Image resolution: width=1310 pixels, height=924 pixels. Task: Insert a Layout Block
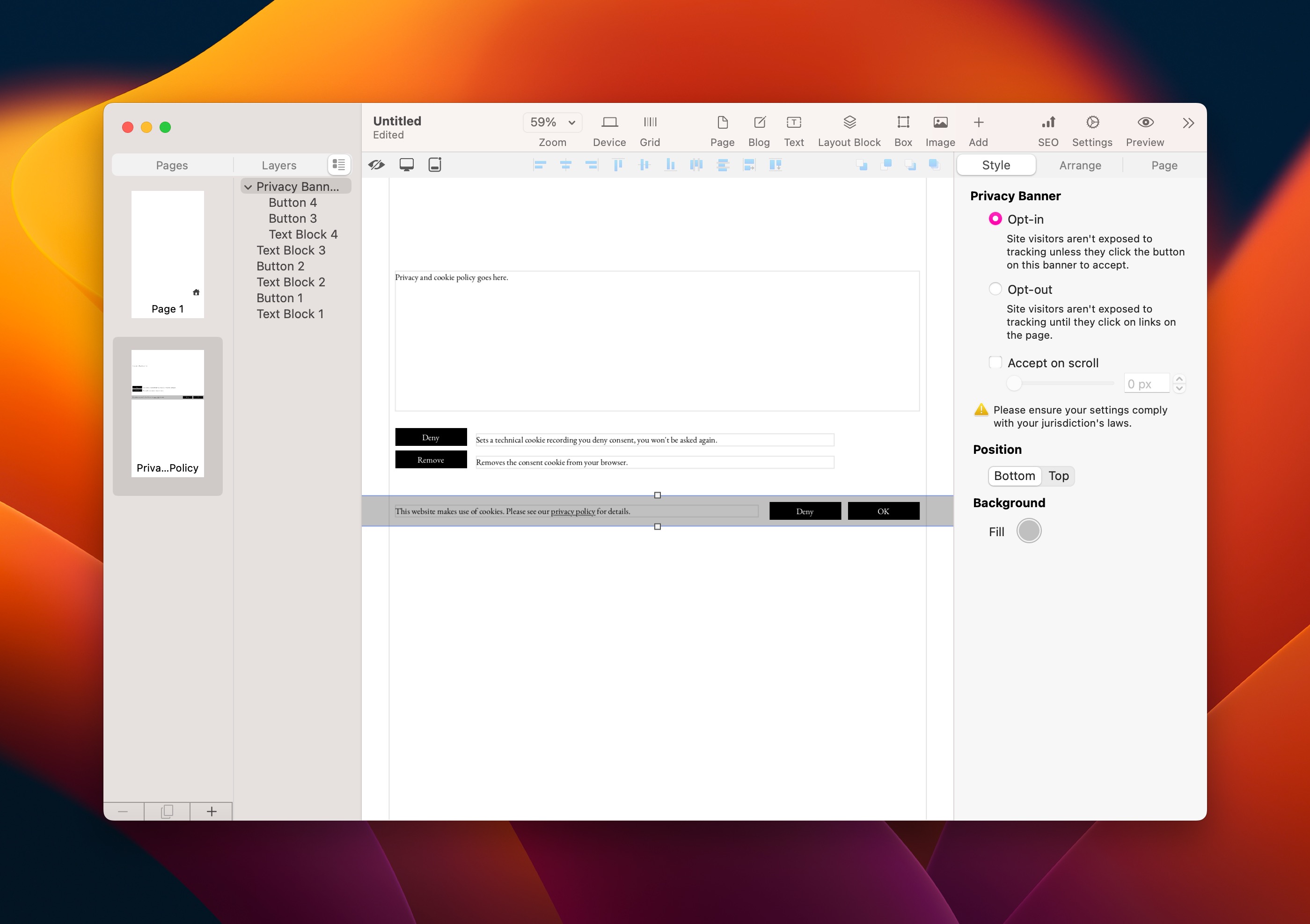[x=849, y=122]
